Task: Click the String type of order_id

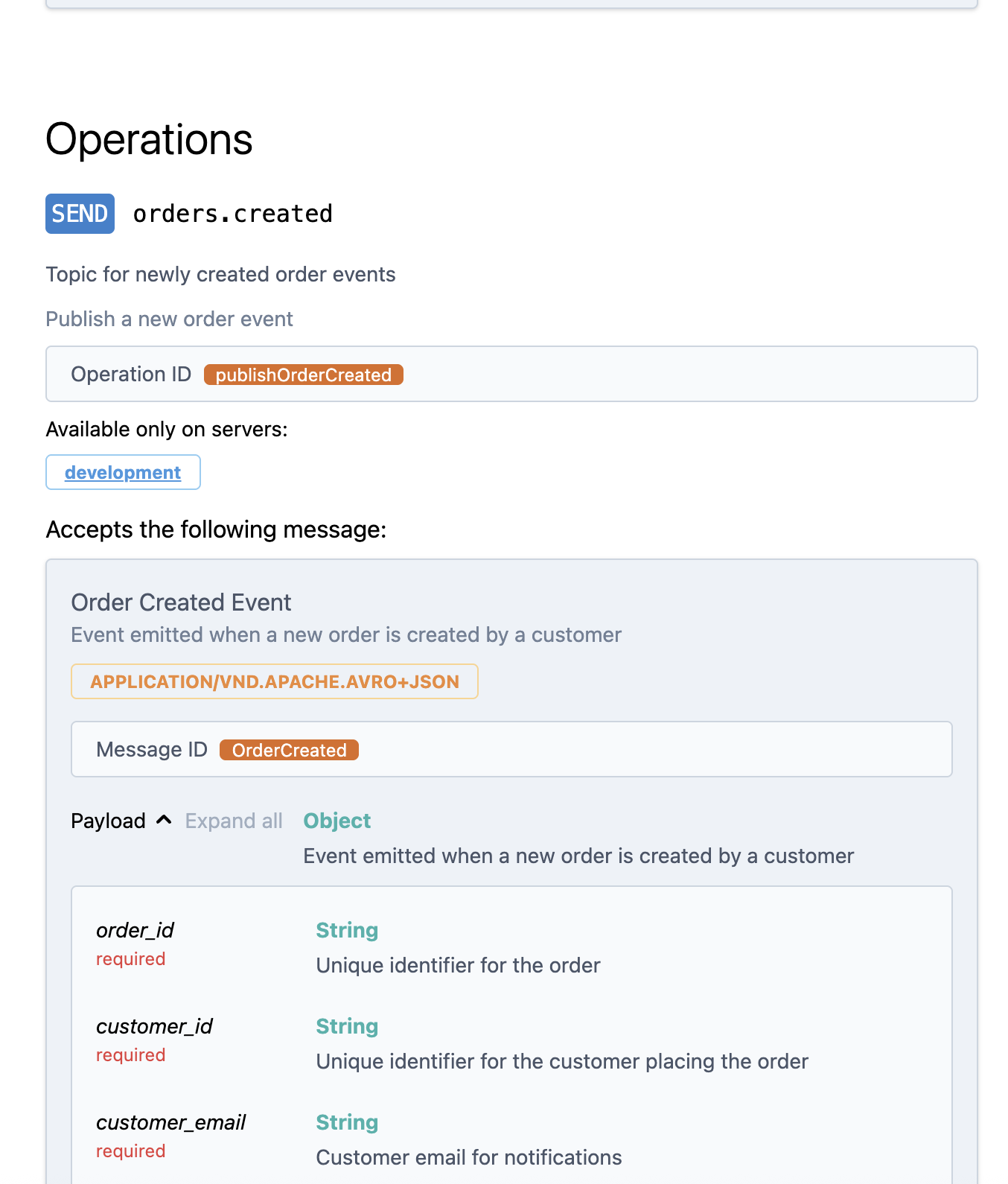Action: click(x=347, y=930)
